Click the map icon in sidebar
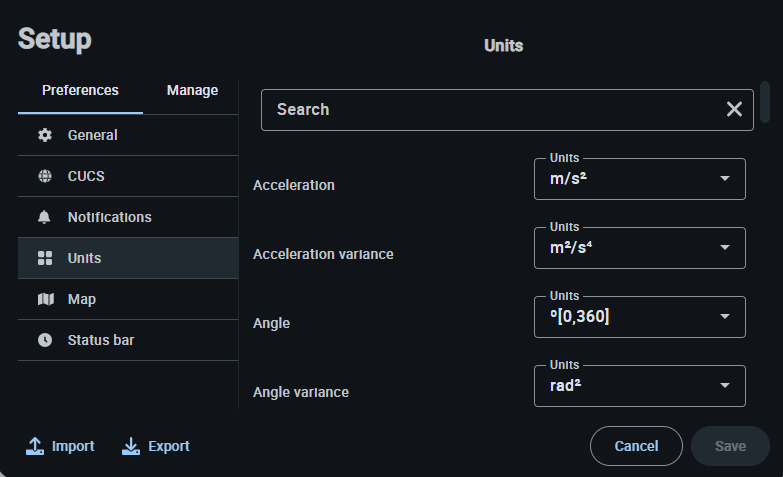 pyautogui.click(x=45, y=299)
